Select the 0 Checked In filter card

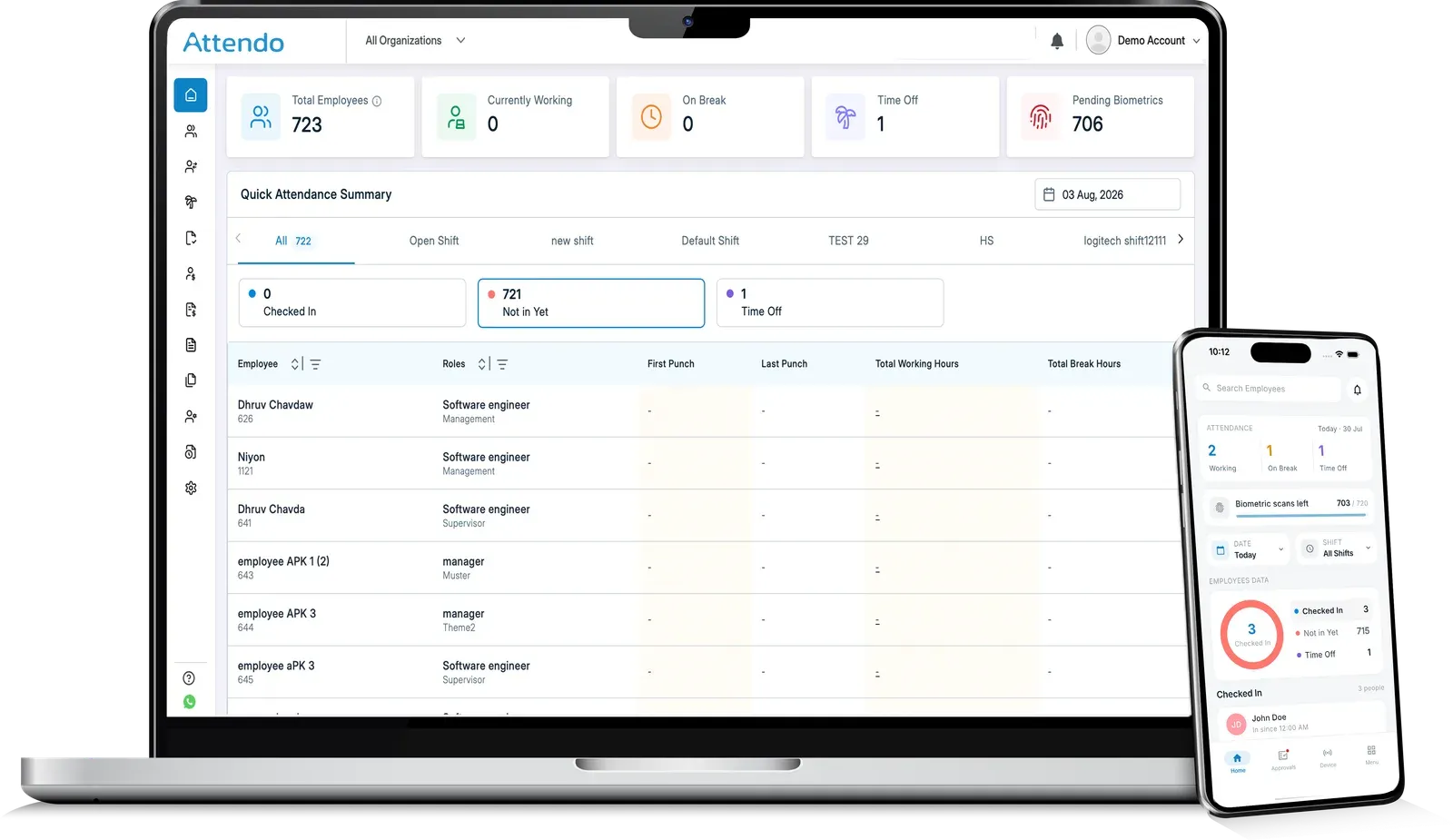[x=352, y=303]
